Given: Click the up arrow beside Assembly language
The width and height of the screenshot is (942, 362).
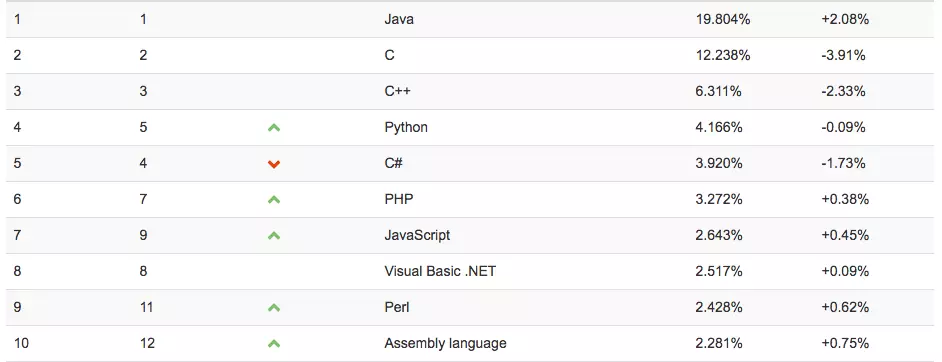Looking at the screenshot, I should pos(274,343).
